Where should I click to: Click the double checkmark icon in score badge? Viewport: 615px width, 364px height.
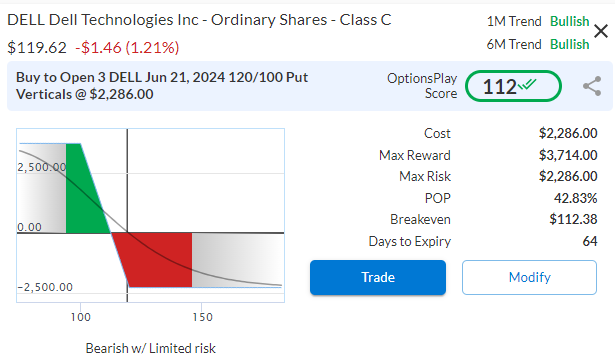527,84
